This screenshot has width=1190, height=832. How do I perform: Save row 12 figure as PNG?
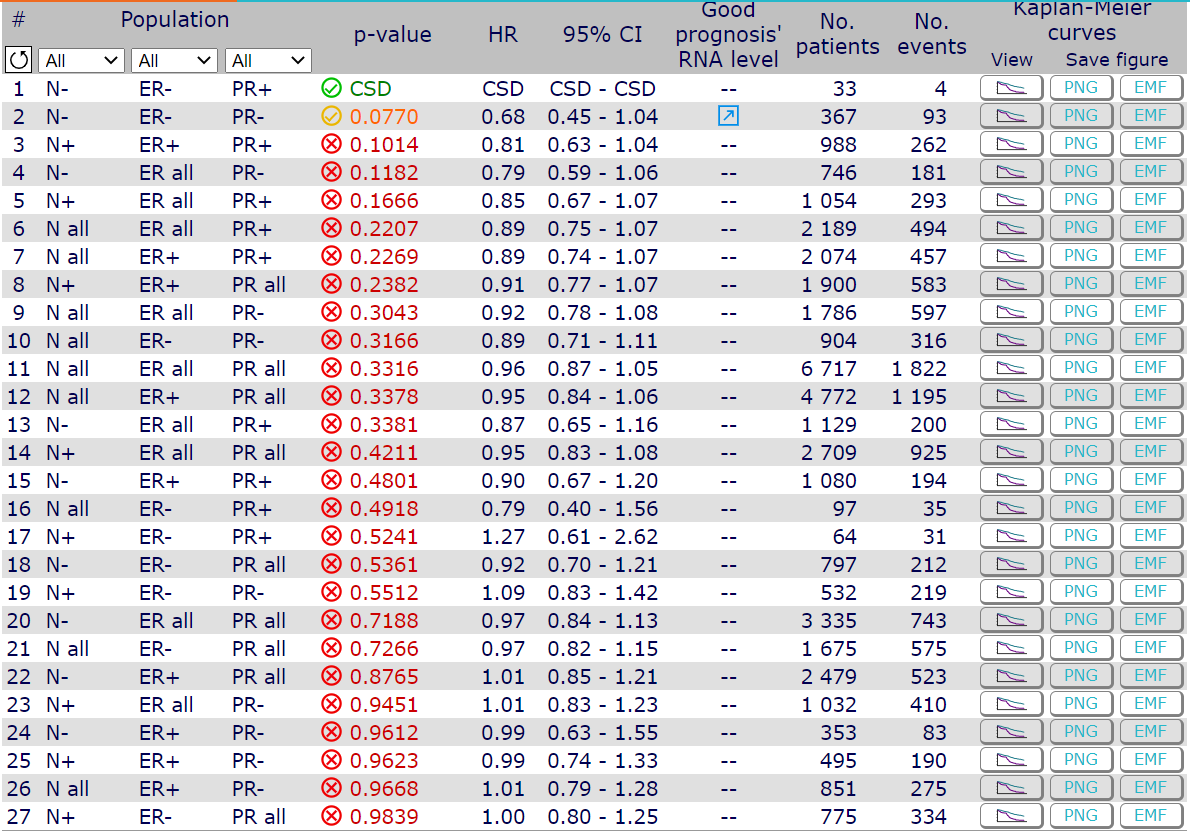click(x=1081, y=396)
